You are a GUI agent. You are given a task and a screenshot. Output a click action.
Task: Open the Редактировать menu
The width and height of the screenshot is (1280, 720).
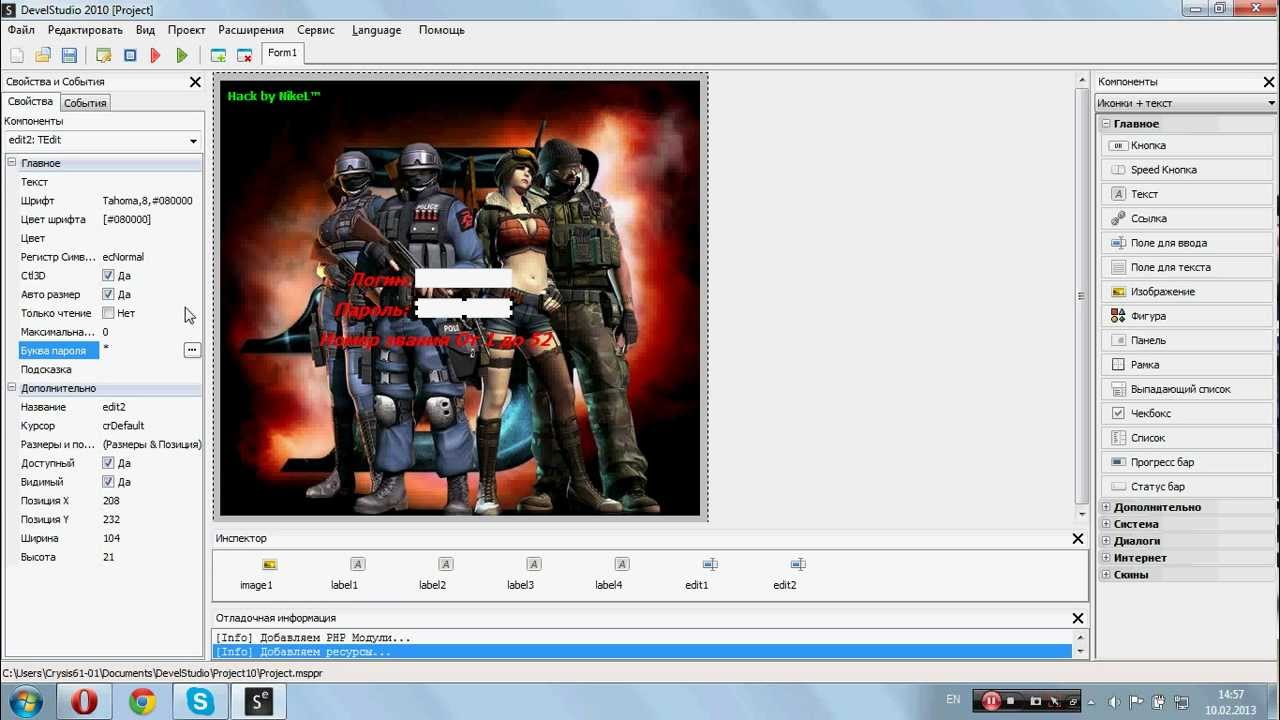click(x=85, y=30)
